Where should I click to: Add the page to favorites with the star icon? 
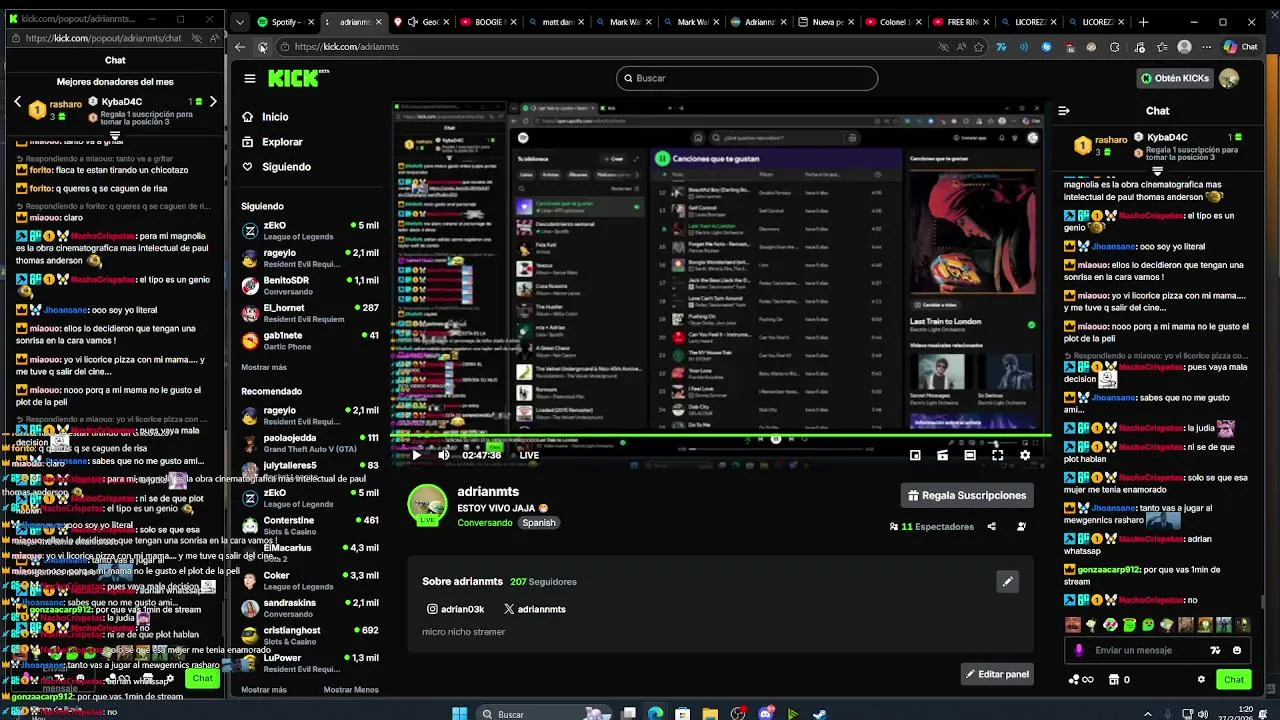[x=979, y=47]
